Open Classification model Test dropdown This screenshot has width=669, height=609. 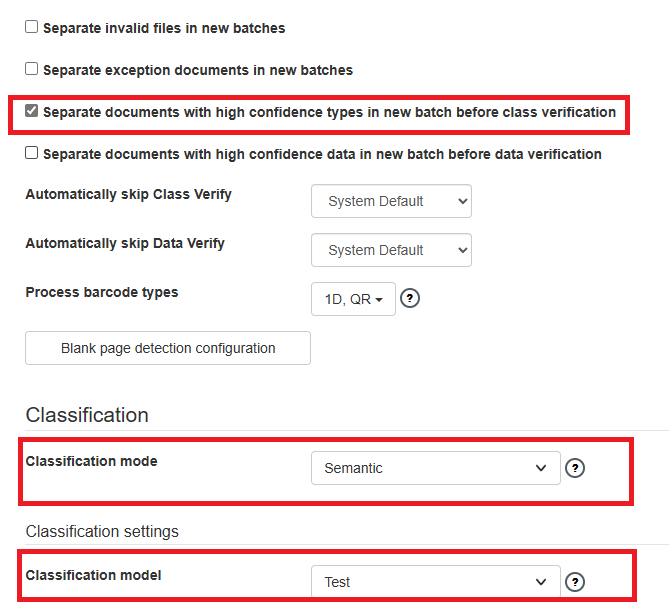(435, 582)
